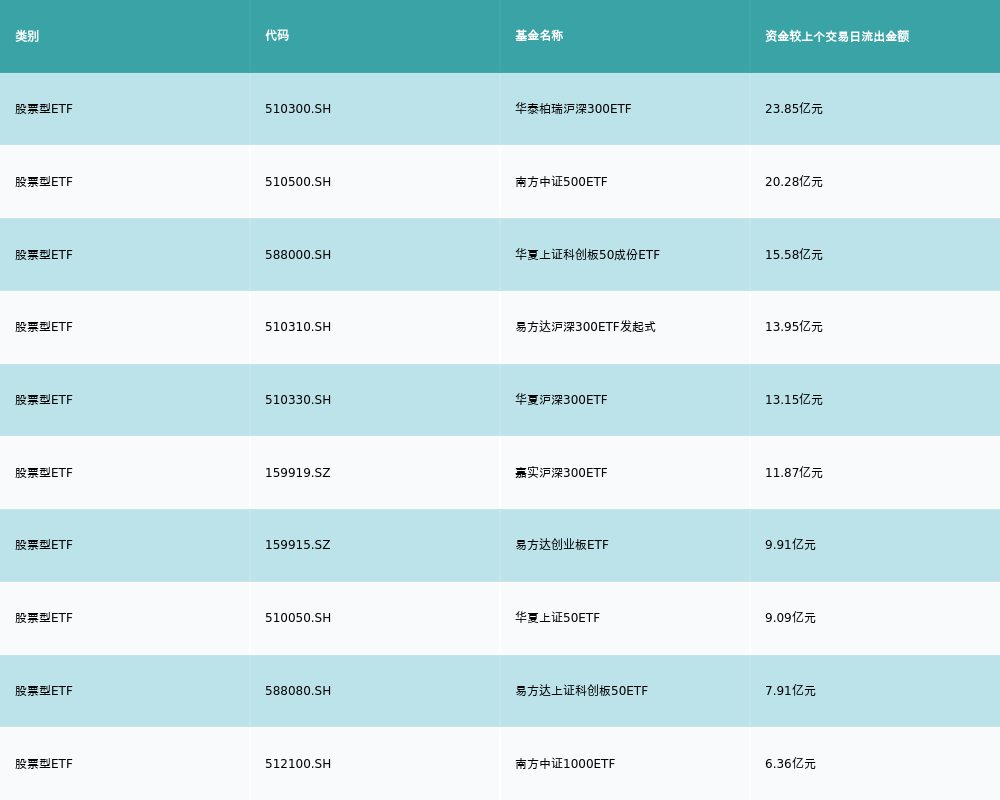The image size is (1000, 800).
Task: Click 股票型ETF in the 159915.SZ row
Action: point(44,545)
